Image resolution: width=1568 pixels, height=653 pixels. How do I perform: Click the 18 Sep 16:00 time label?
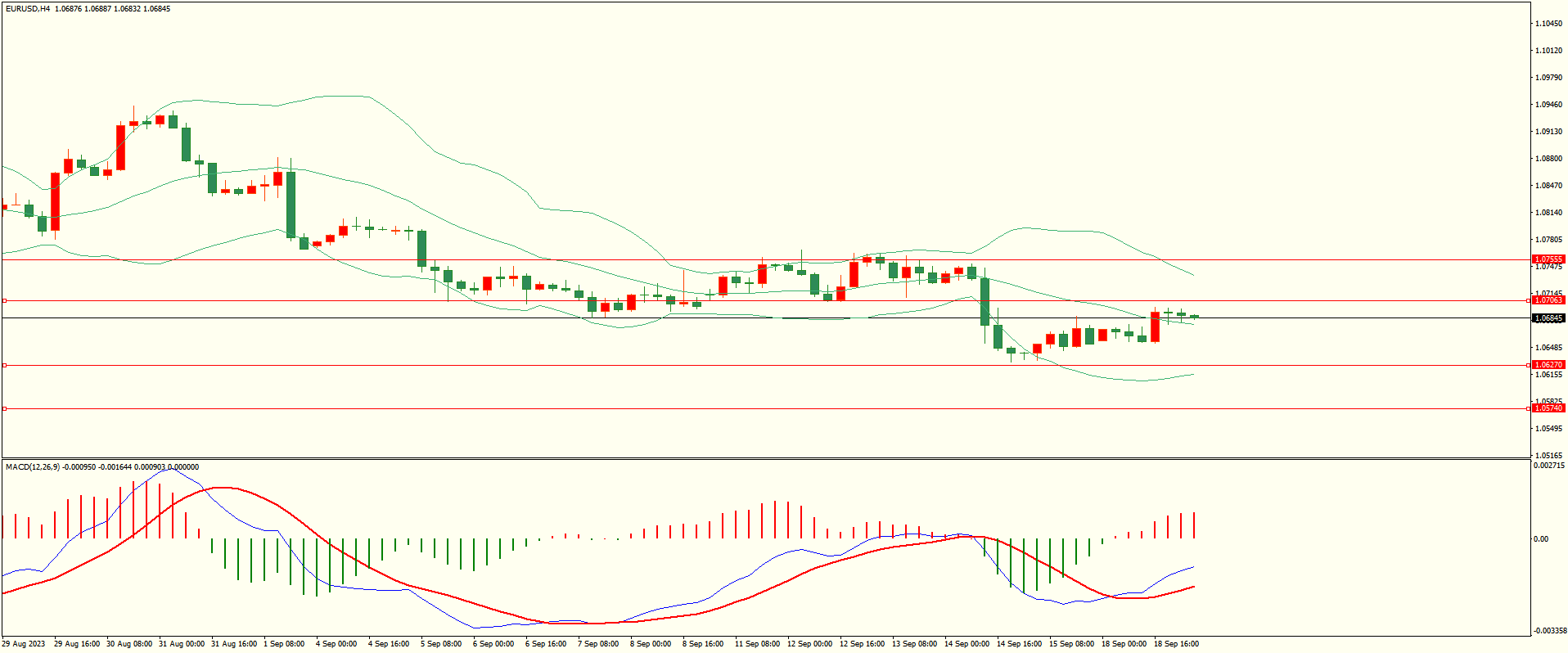coord(1176,644)
